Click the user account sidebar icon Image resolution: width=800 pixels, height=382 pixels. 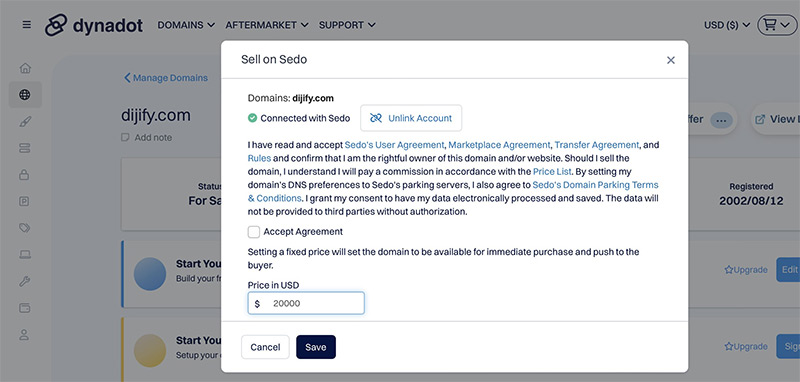pyautogui.click(x=24, y=335)
